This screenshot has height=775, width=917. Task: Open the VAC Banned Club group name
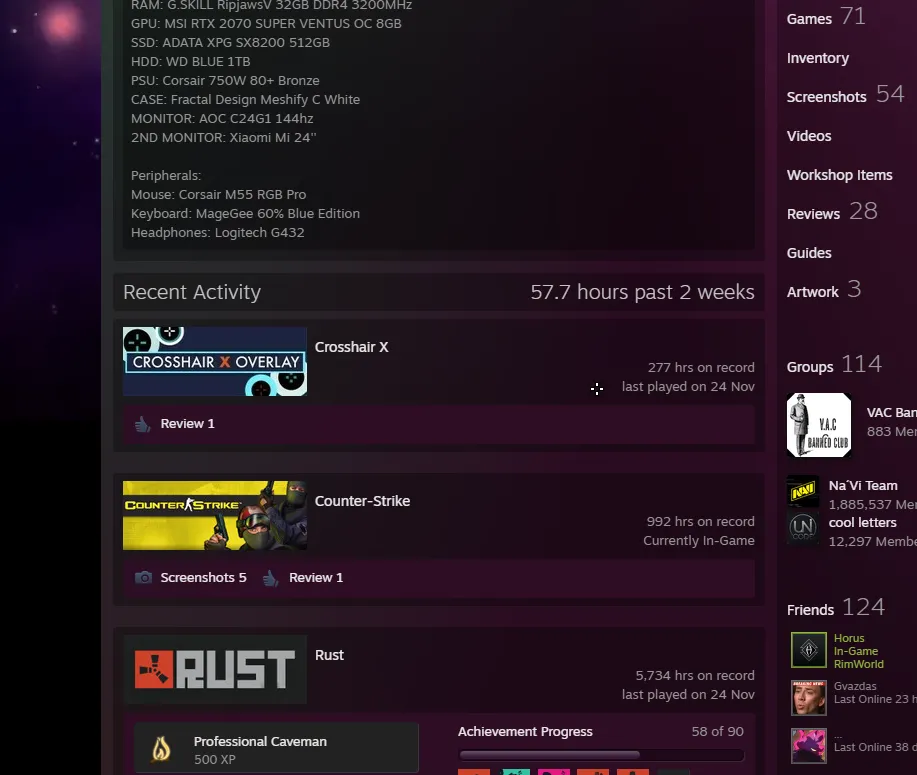point(891,412)
